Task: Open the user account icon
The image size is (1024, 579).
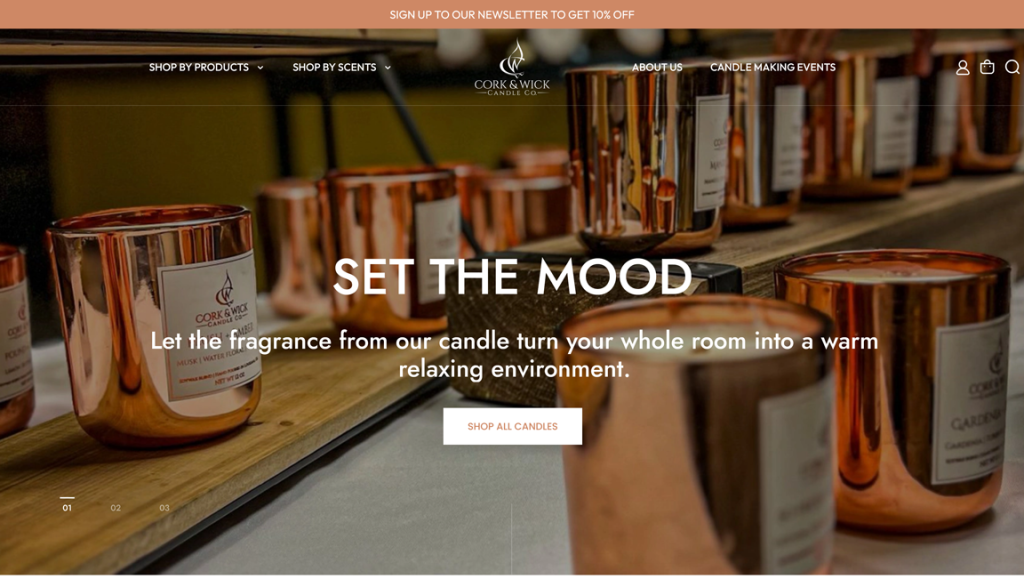Action: point(962,67)
